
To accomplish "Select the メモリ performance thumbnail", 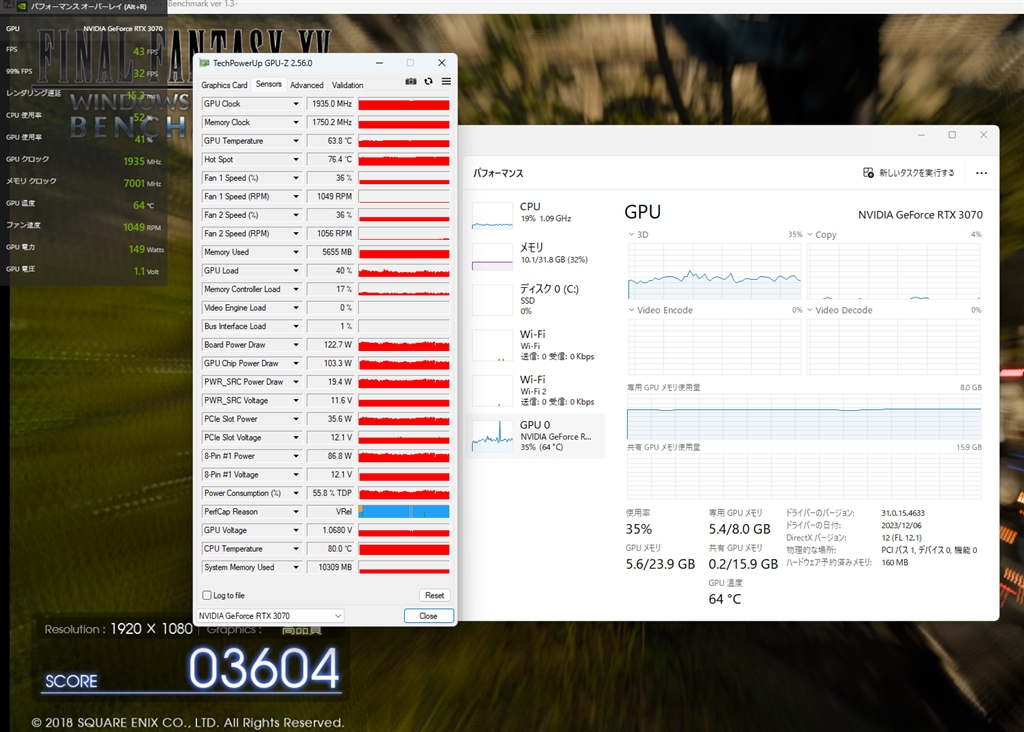I will point(492,257).
